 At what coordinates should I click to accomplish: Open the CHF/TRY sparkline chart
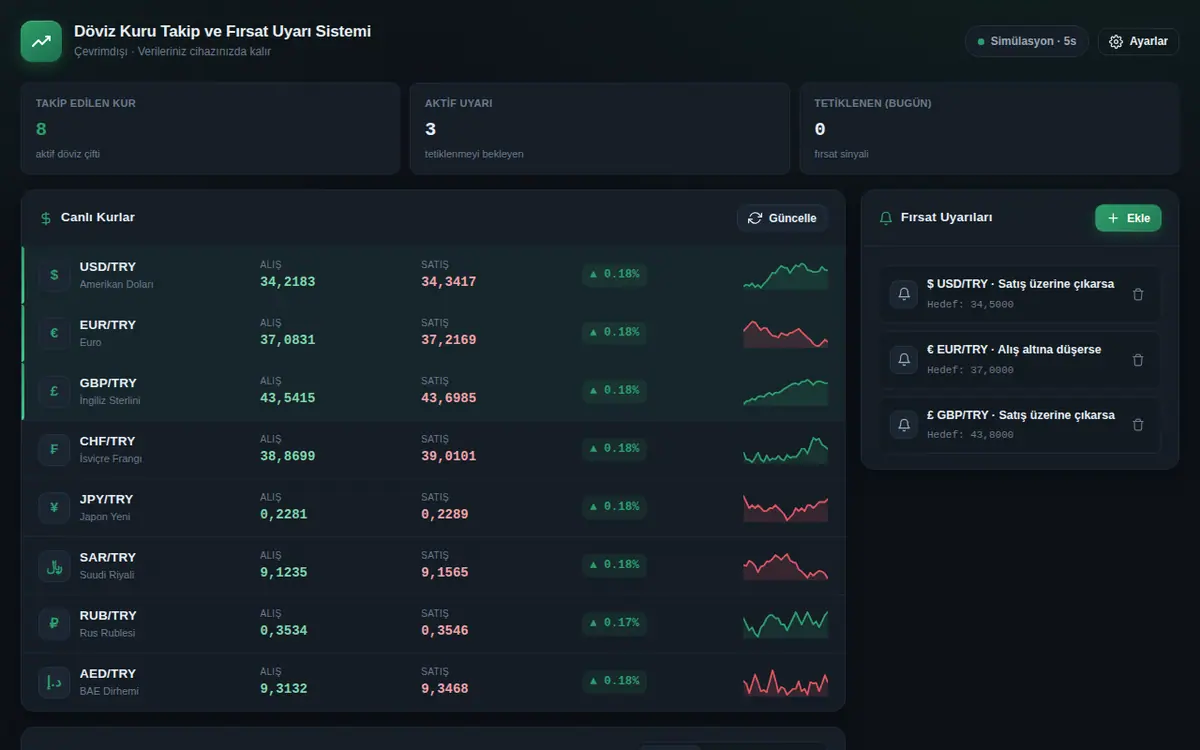pos(786,449)
